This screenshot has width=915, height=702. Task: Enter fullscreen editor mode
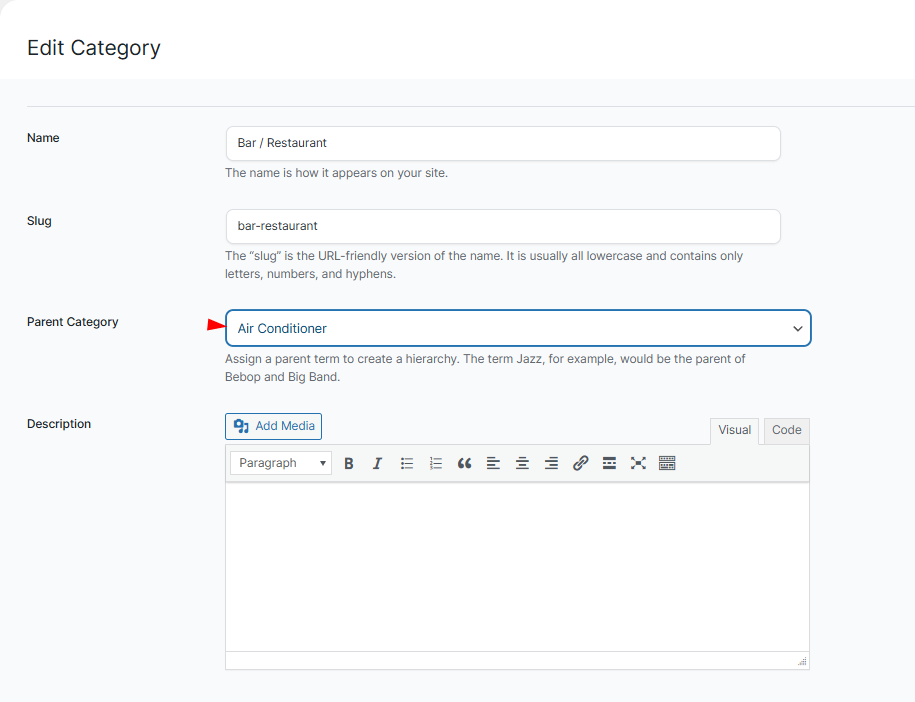point(638,463)
